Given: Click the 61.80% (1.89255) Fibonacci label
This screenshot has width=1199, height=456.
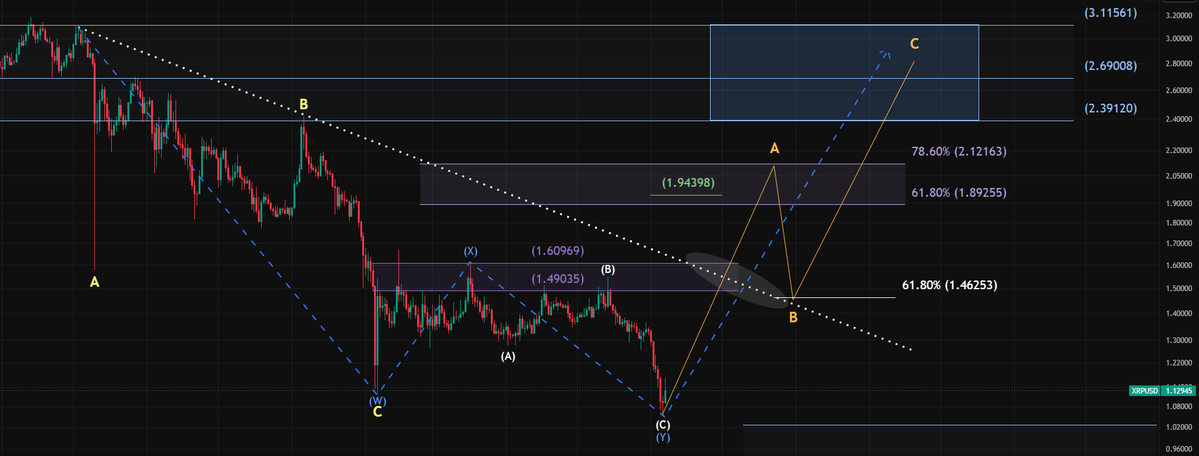Looking at the screenshot, I should click(x=959, y=194).
